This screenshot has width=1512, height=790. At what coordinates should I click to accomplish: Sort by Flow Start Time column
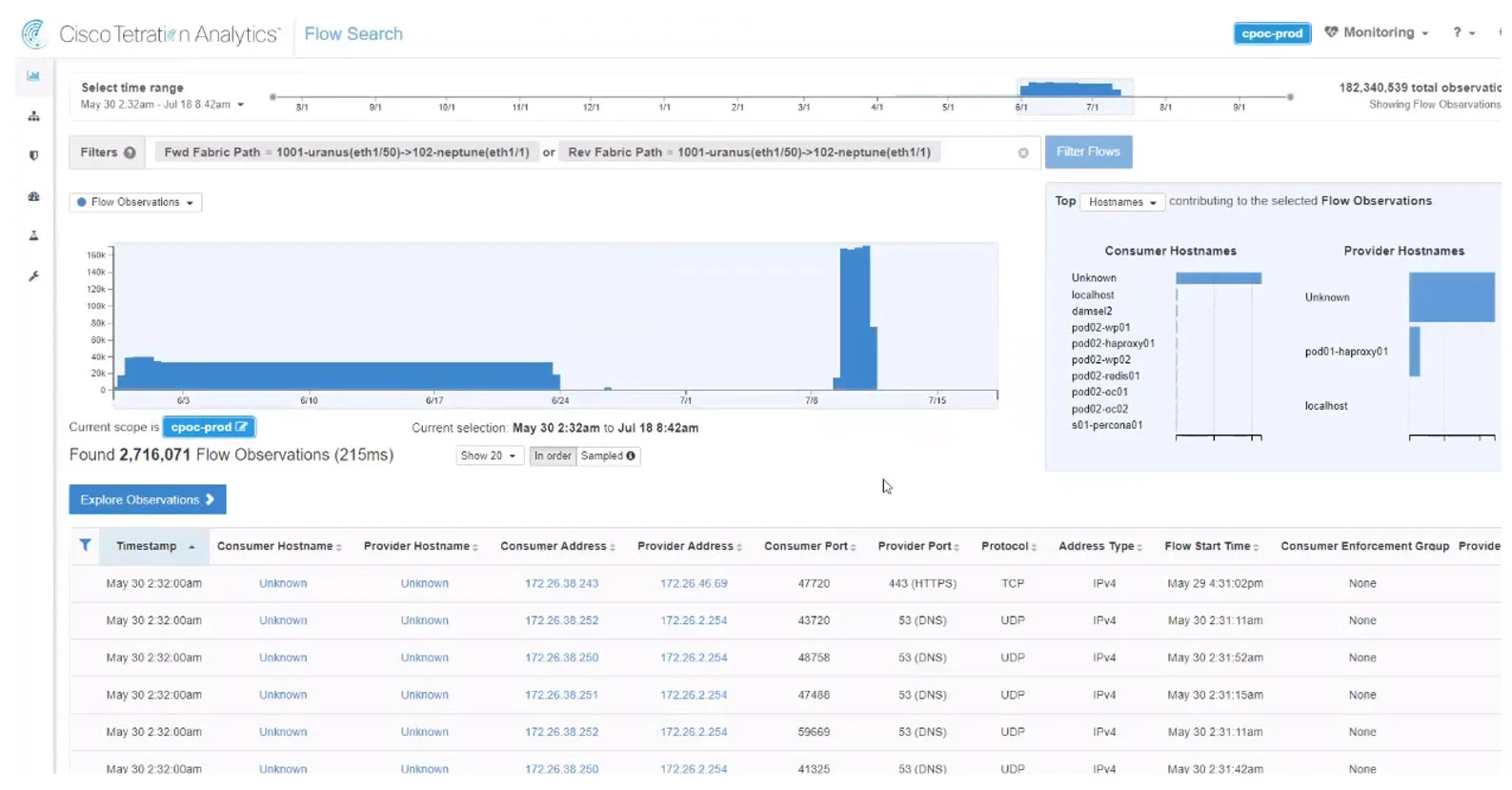[1212, 546]
